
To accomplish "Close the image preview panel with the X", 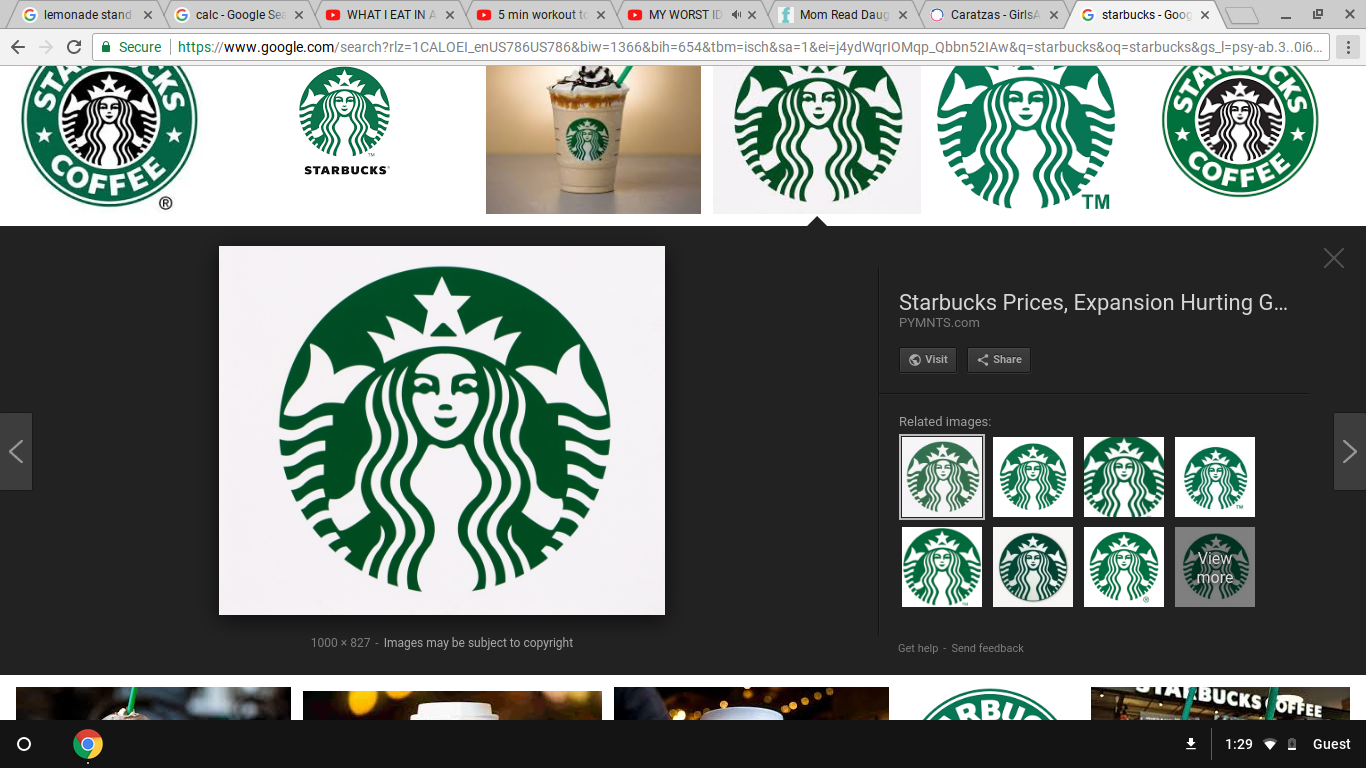I will [1334, 258].
